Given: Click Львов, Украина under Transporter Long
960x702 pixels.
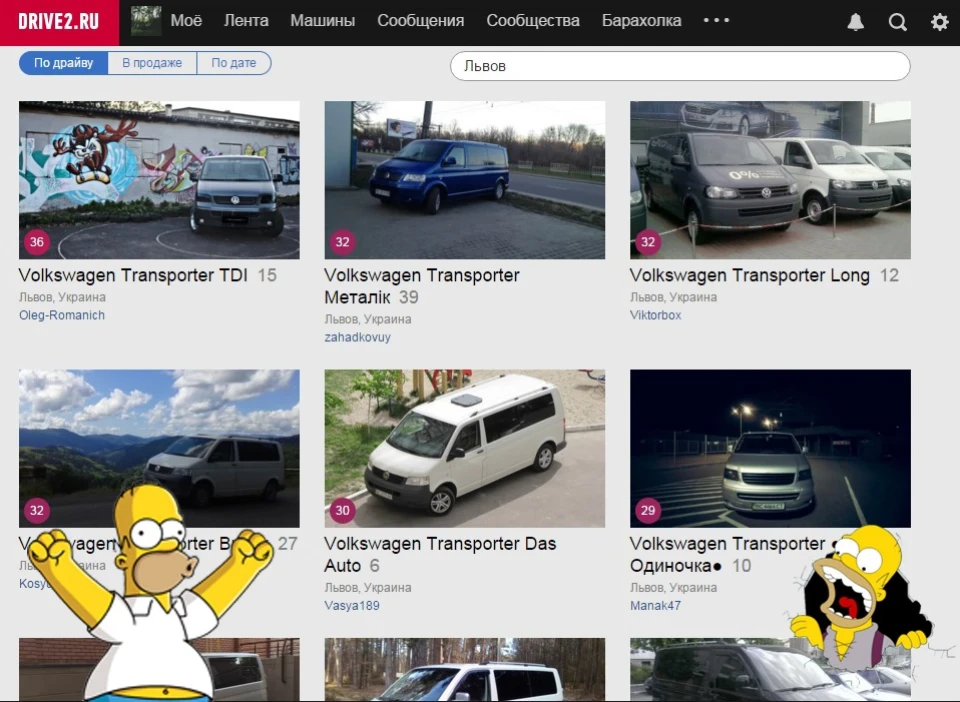Looking at the screenshot, I should [x=673, y=297].
